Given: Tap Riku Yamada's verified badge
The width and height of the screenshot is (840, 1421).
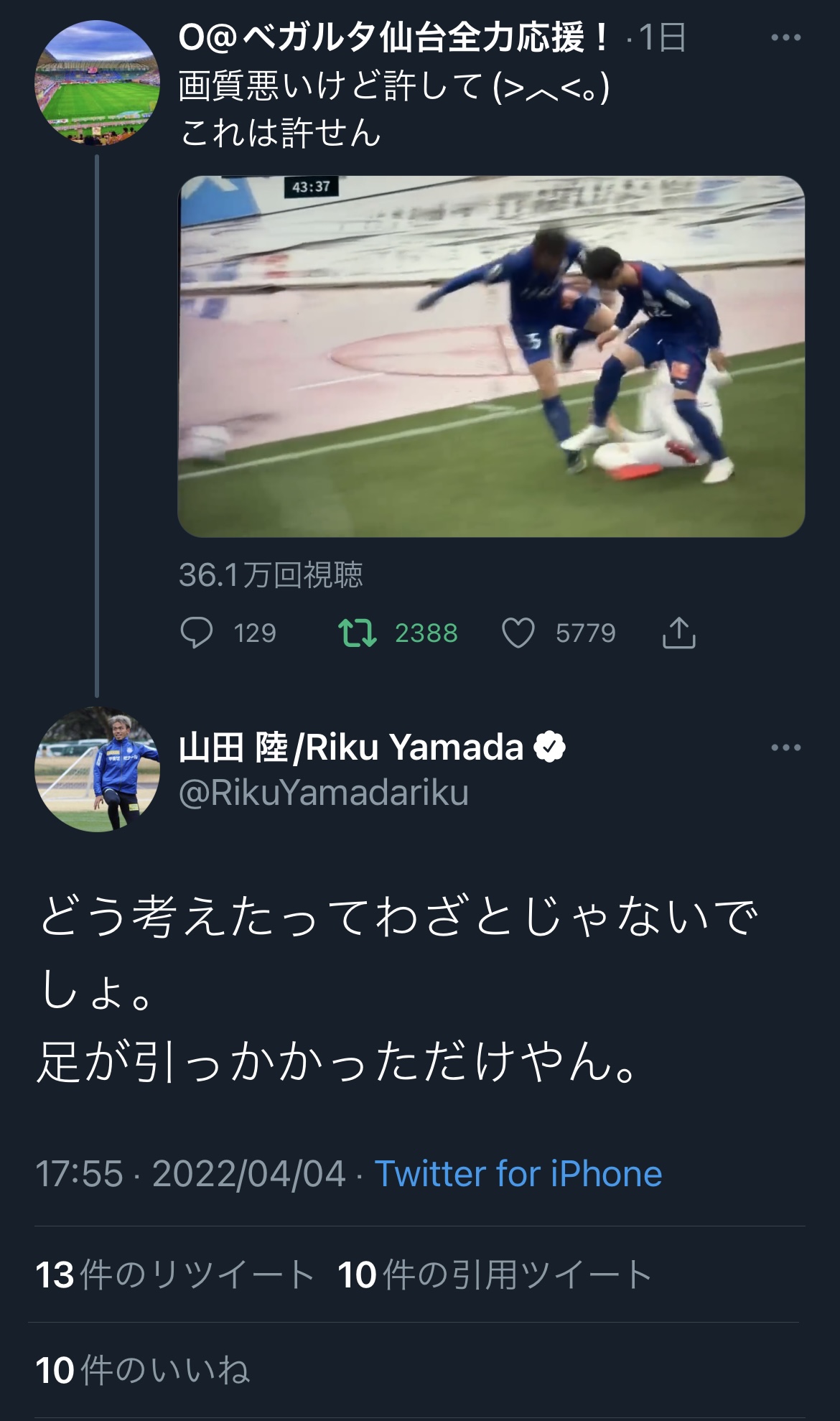Looking at the screenshot, I should click(x=550, y=747).
